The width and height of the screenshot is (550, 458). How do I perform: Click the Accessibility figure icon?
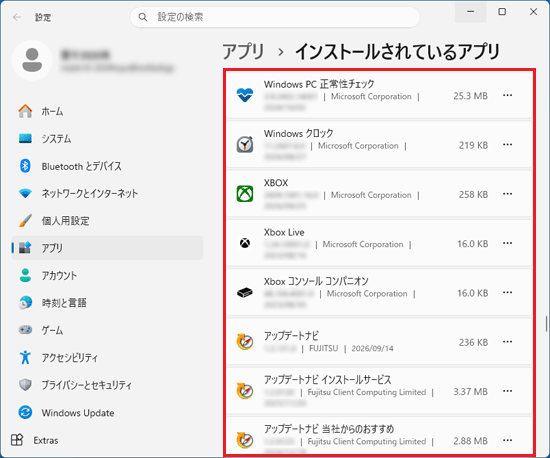(25, 357)
